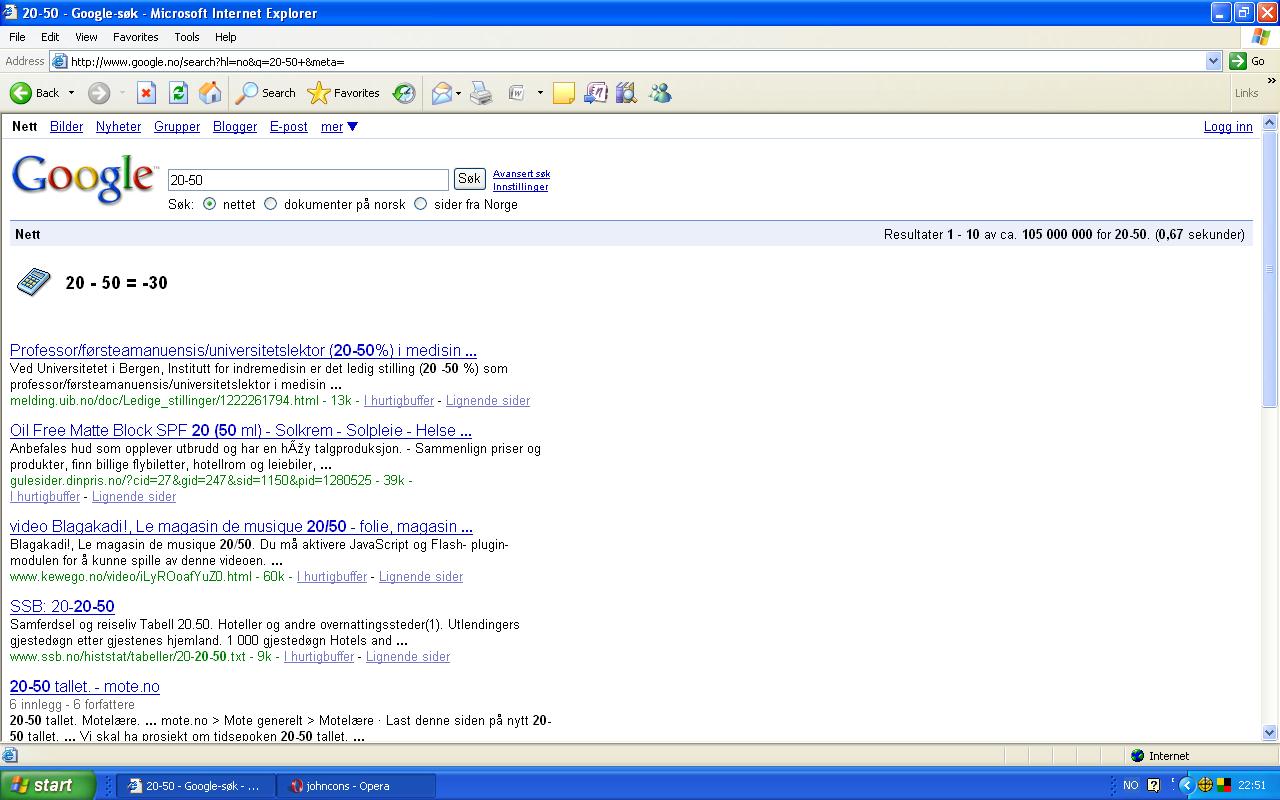Click the Google search box containing 20-50
This screenshot has height=800, width=1280.
click(x=308, y=180)
